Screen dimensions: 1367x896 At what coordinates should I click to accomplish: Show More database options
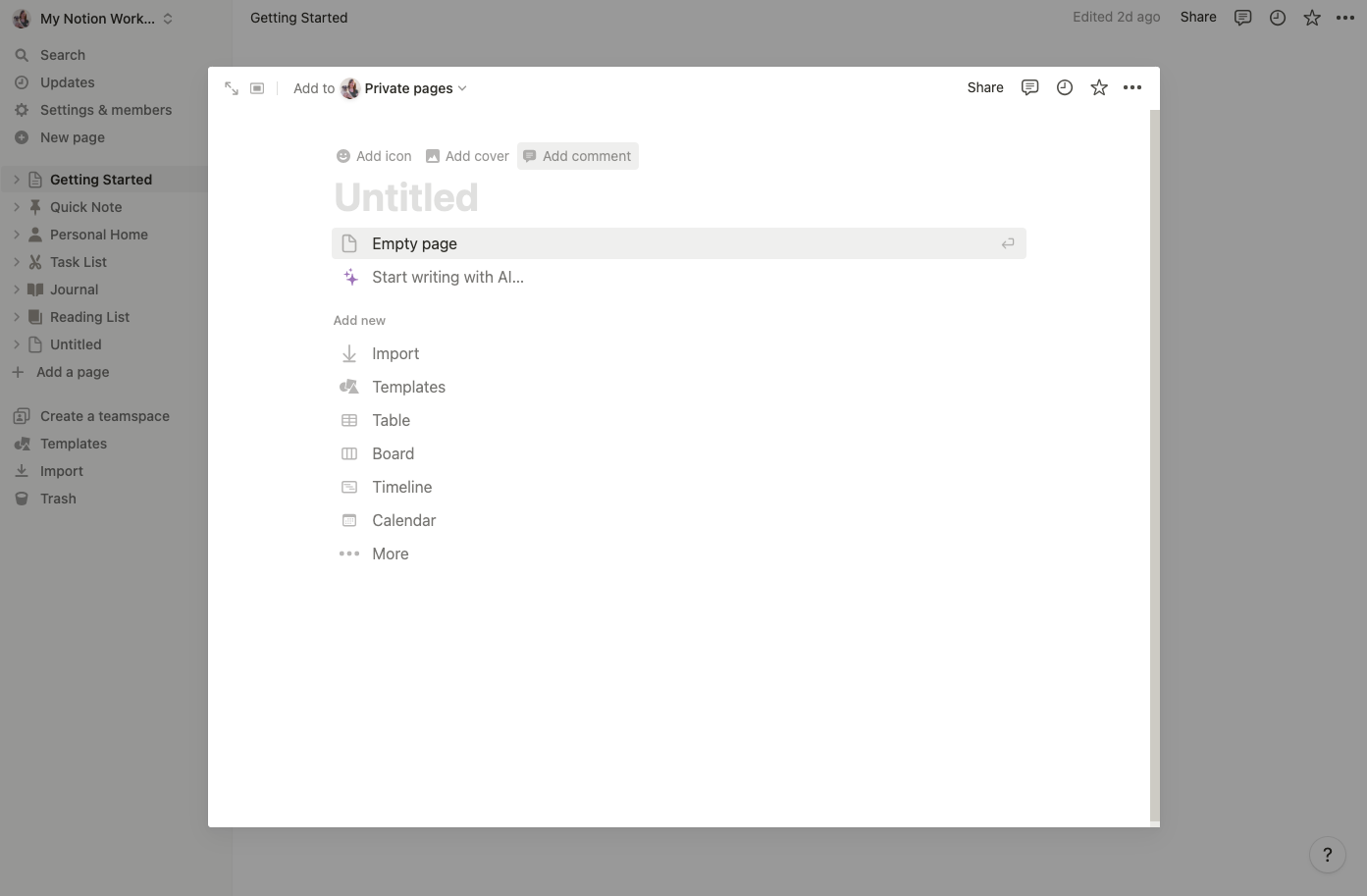click(x=679, y=554)
